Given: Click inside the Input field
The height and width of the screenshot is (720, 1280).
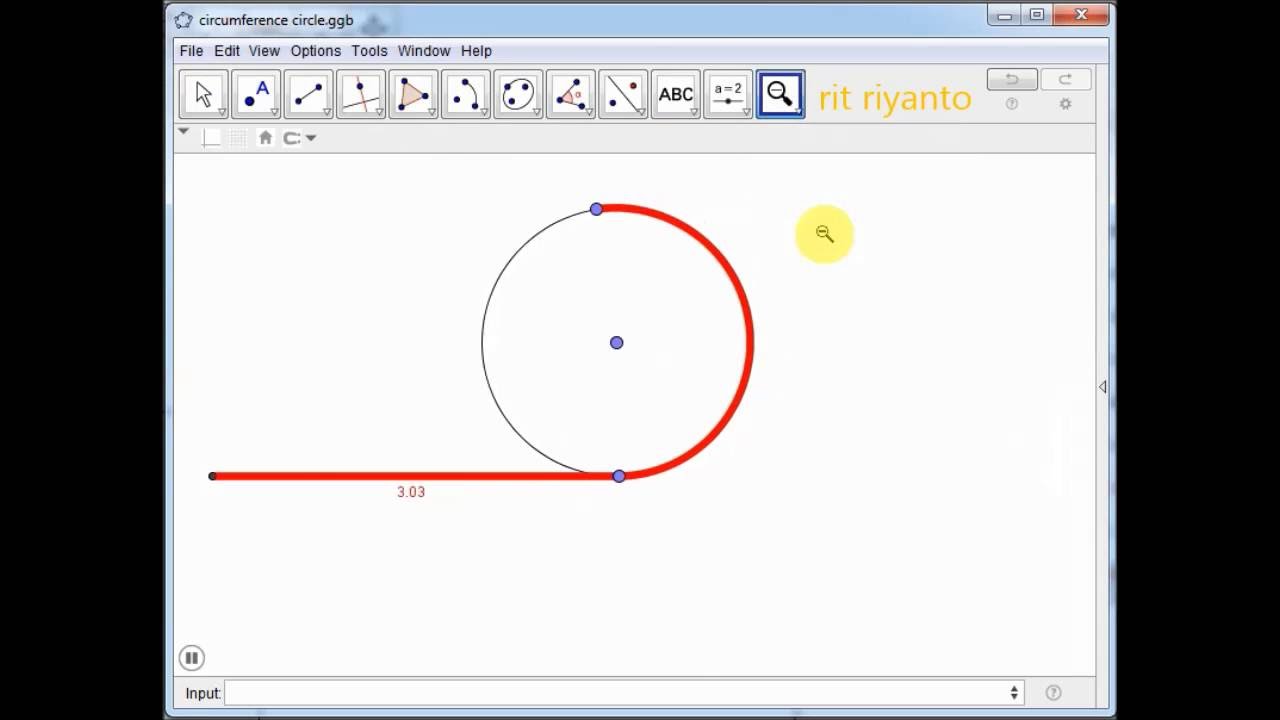Looking at the screenshot, I should click(623, 692).
